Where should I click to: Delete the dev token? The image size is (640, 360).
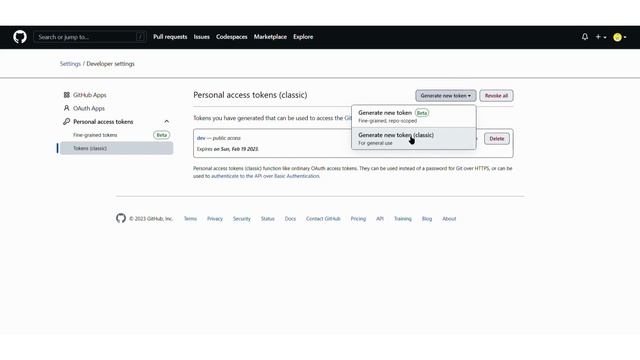pyautogui.click(x=497, y=139)
